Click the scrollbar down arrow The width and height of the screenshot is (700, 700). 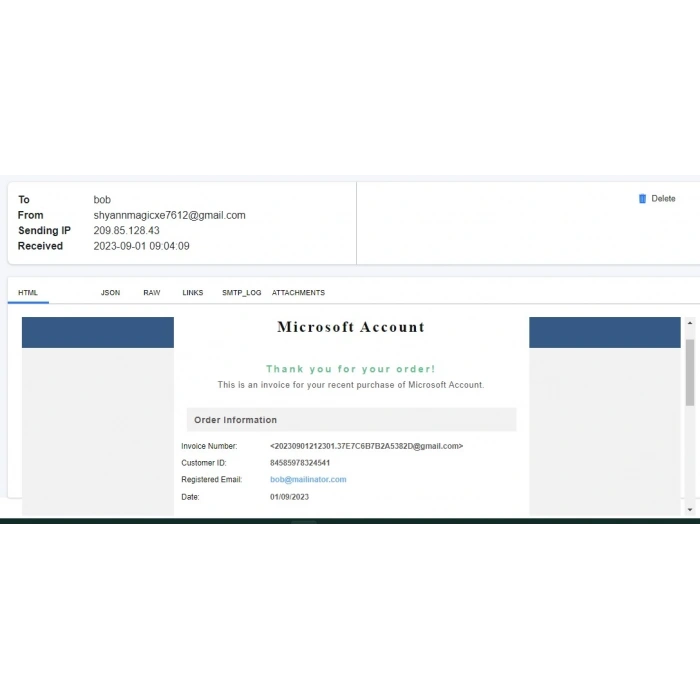pyautogui.click(x=689, y=509)
